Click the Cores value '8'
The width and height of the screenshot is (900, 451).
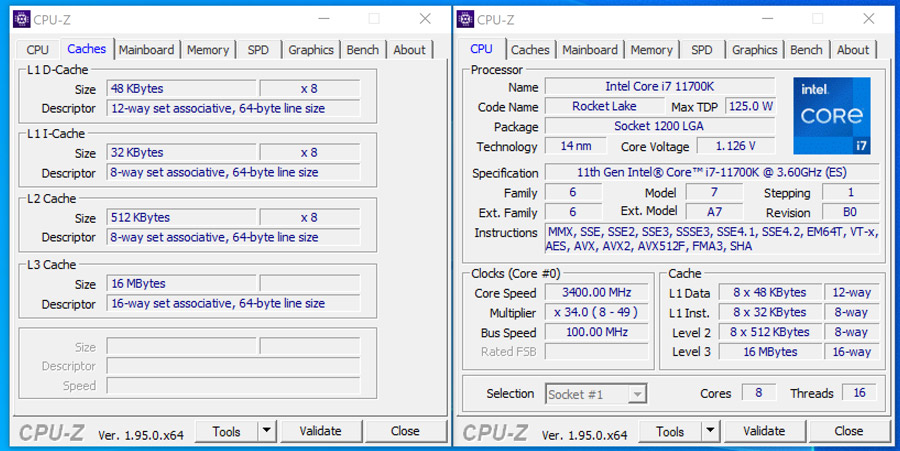pos(759,393)
